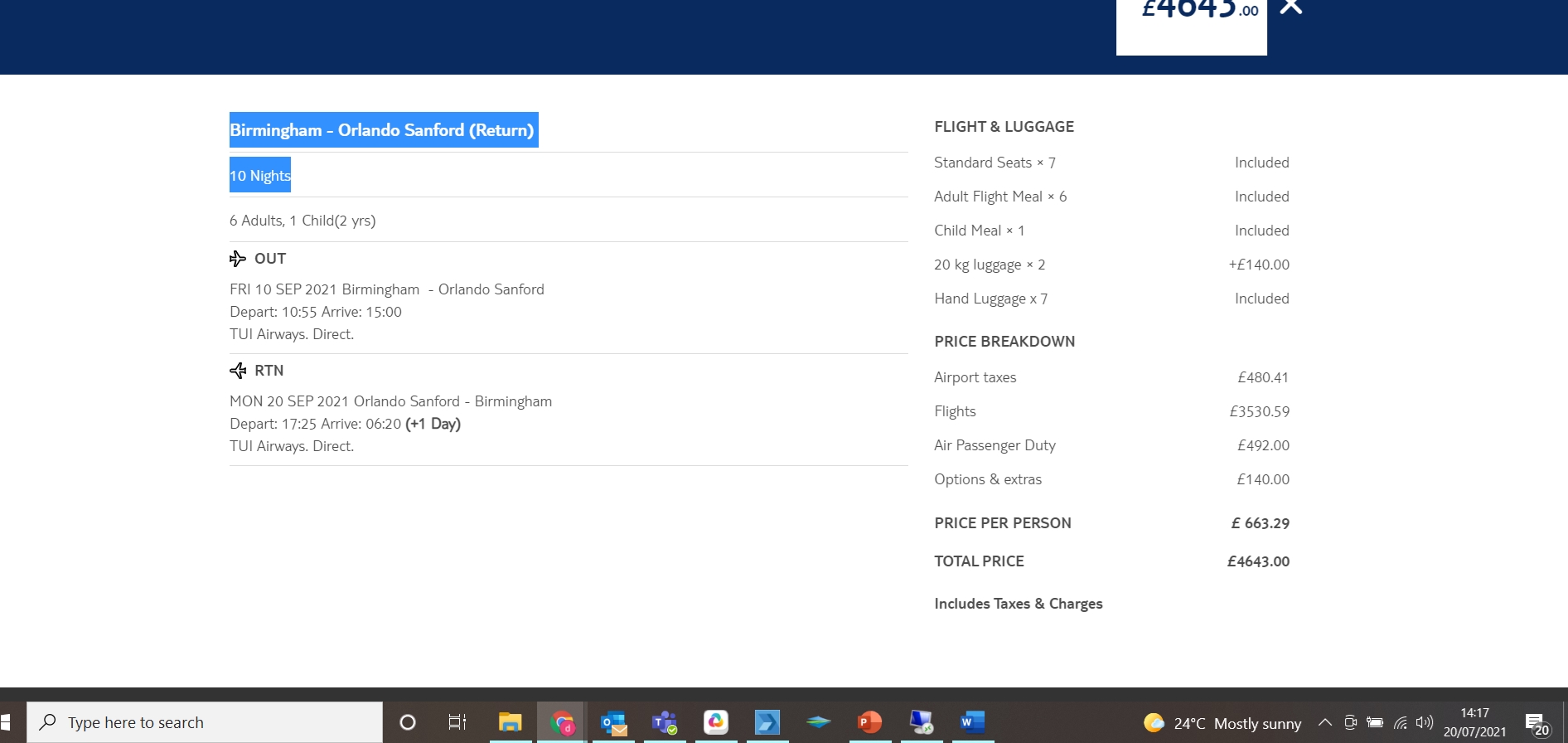Click the 'Includes Taxes & Charges' note

click(1019, 604)
